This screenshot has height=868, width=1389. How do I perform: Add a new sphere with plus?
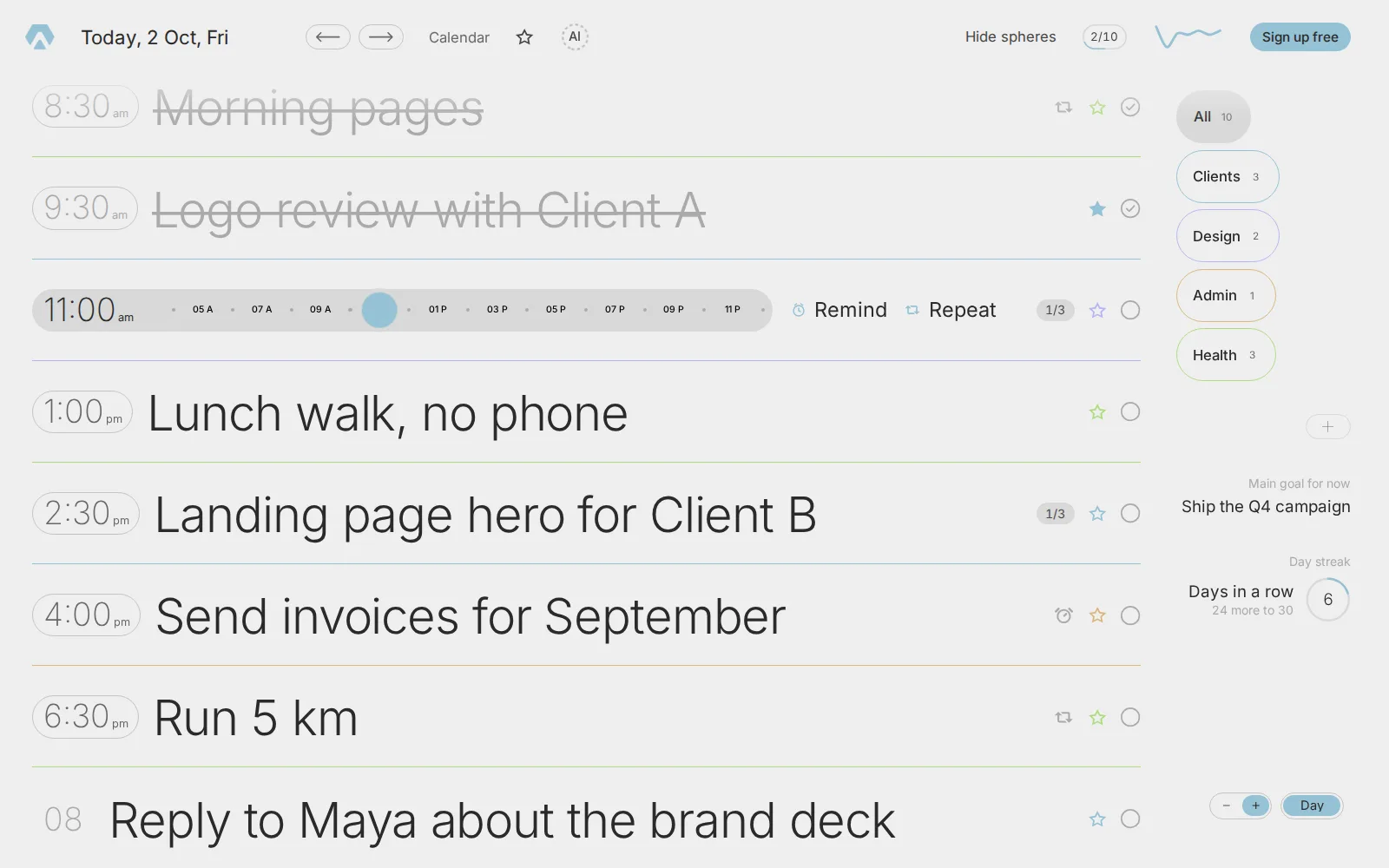[1327, 426]
